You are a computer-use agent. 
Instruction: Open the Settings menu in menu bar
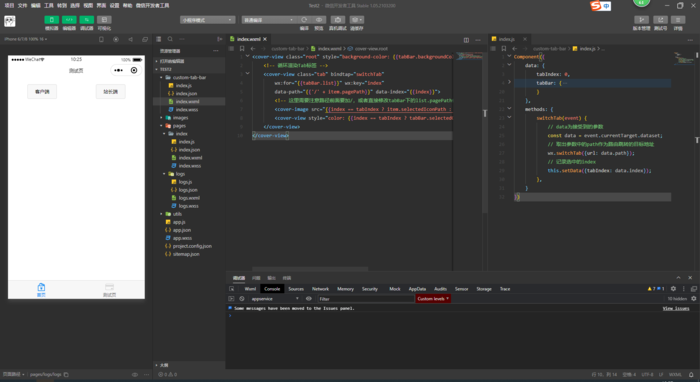[x=114, y=5]
